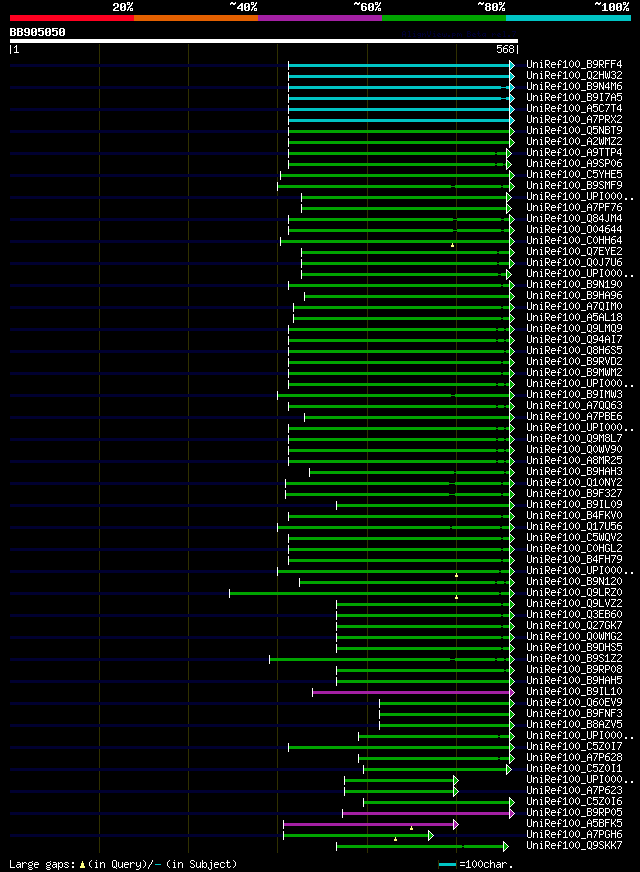Open hit UniRef100_C5WQV2
The height and width of the screenshot is (872, 640).
coord(574,538)
